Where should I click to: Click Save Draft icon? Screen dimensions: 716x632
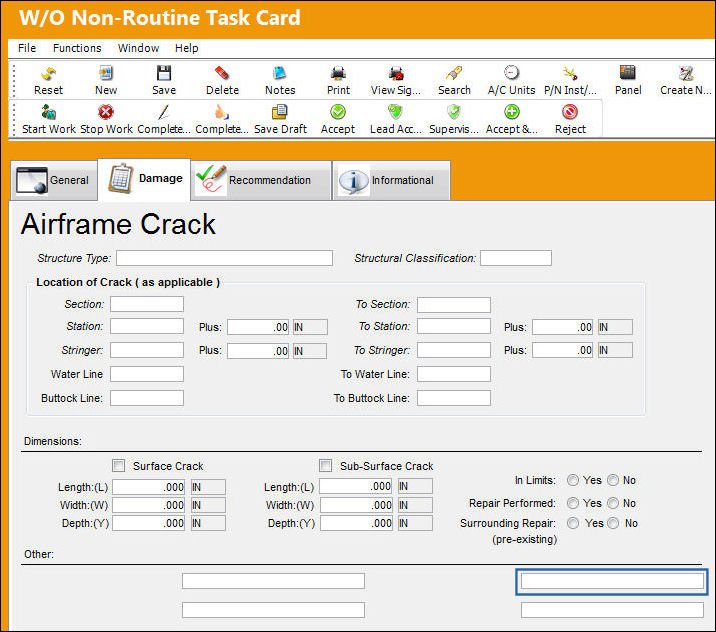pyautogui.click(x=280, y=112)
